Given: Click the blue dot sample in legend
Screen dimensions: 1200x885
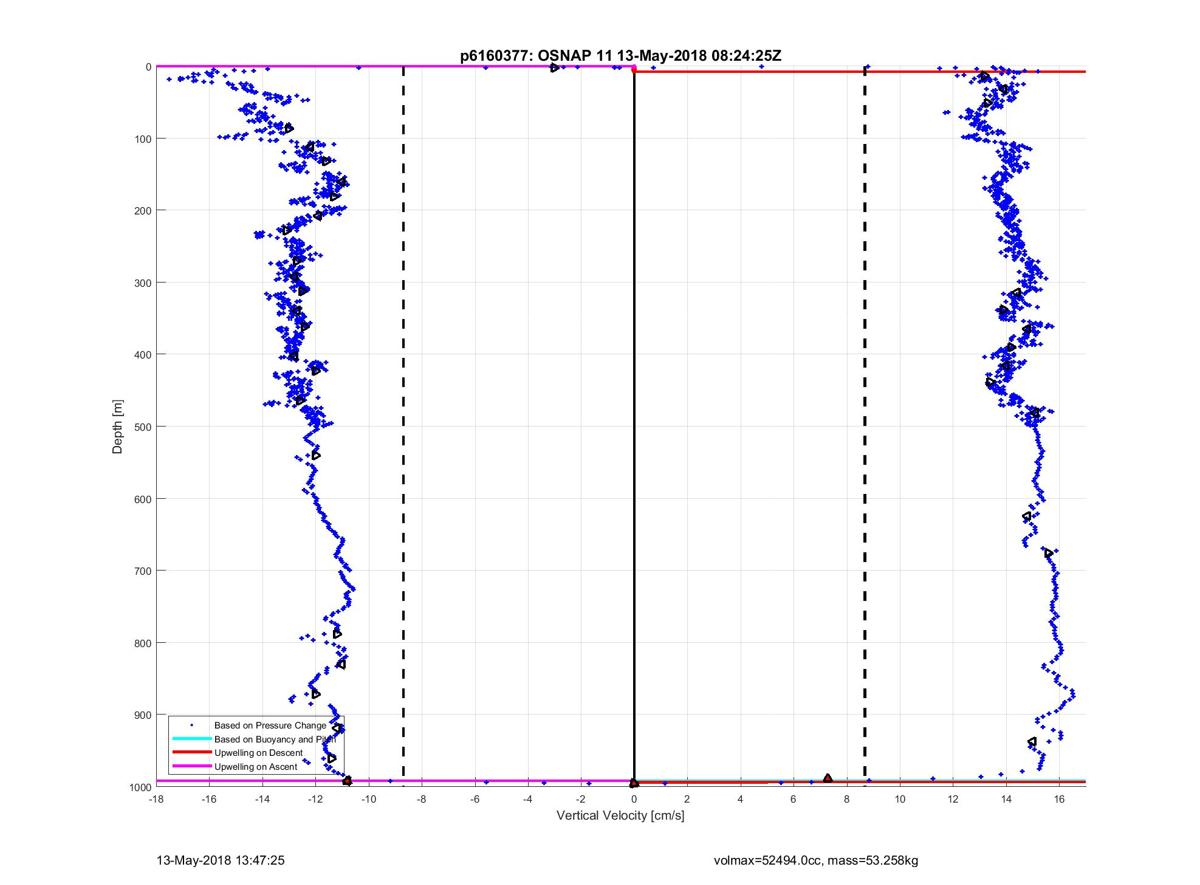Looking at the screenshot, I should (x=190, y=725).
